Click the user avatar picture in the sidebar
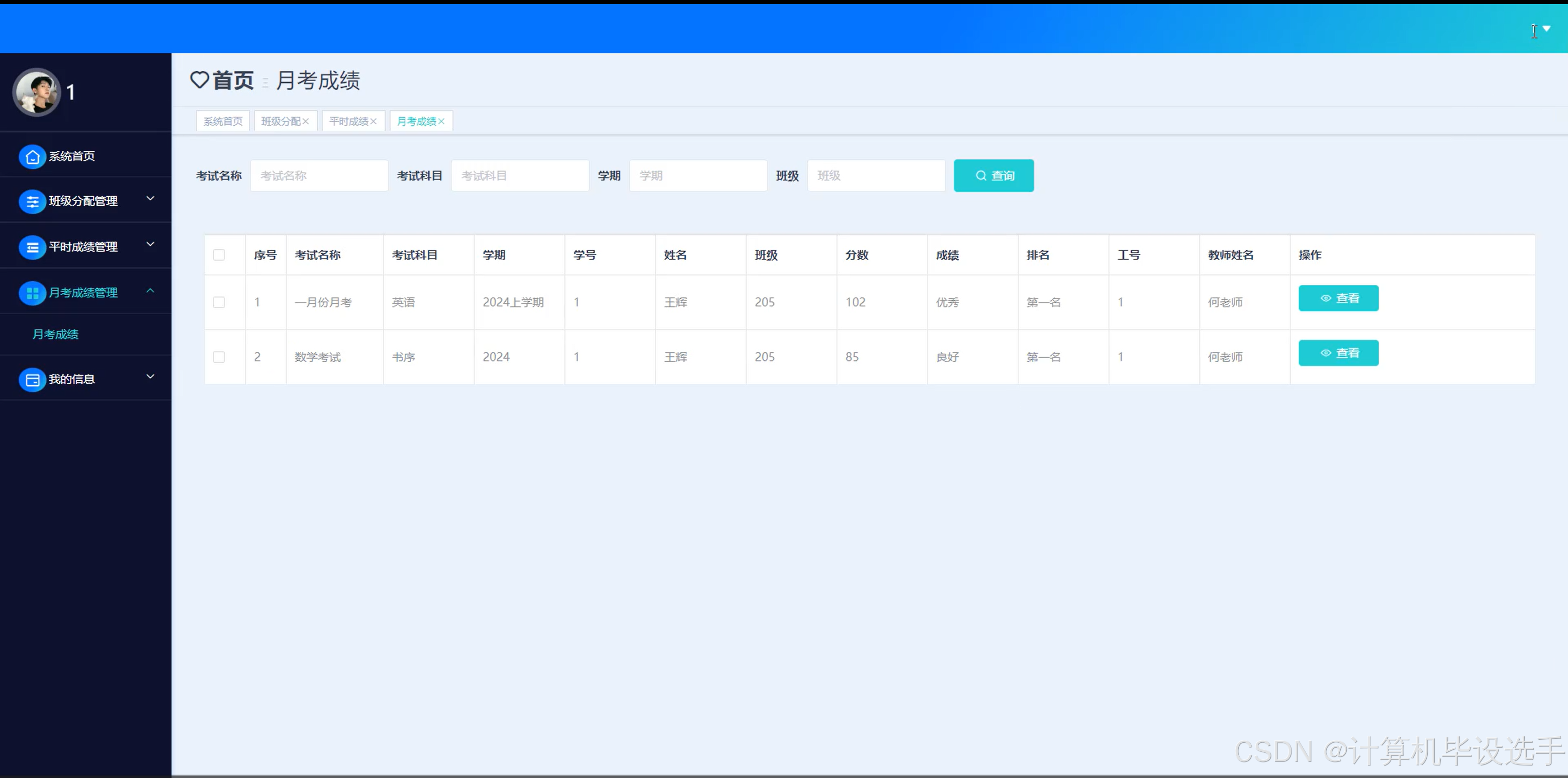This screenshot has height=778, width=1568. click(37, 92)
